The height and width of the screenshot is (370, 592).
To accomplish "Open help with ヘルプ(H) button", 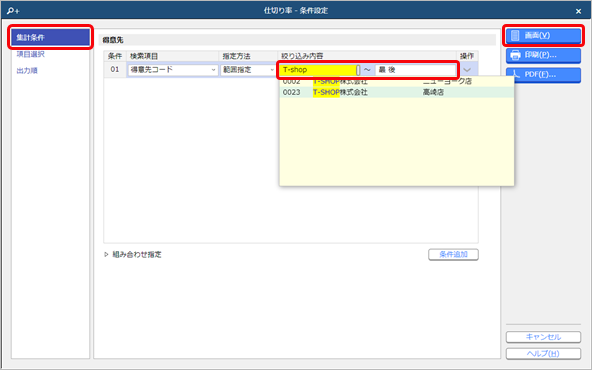I will tap(543, 353).
